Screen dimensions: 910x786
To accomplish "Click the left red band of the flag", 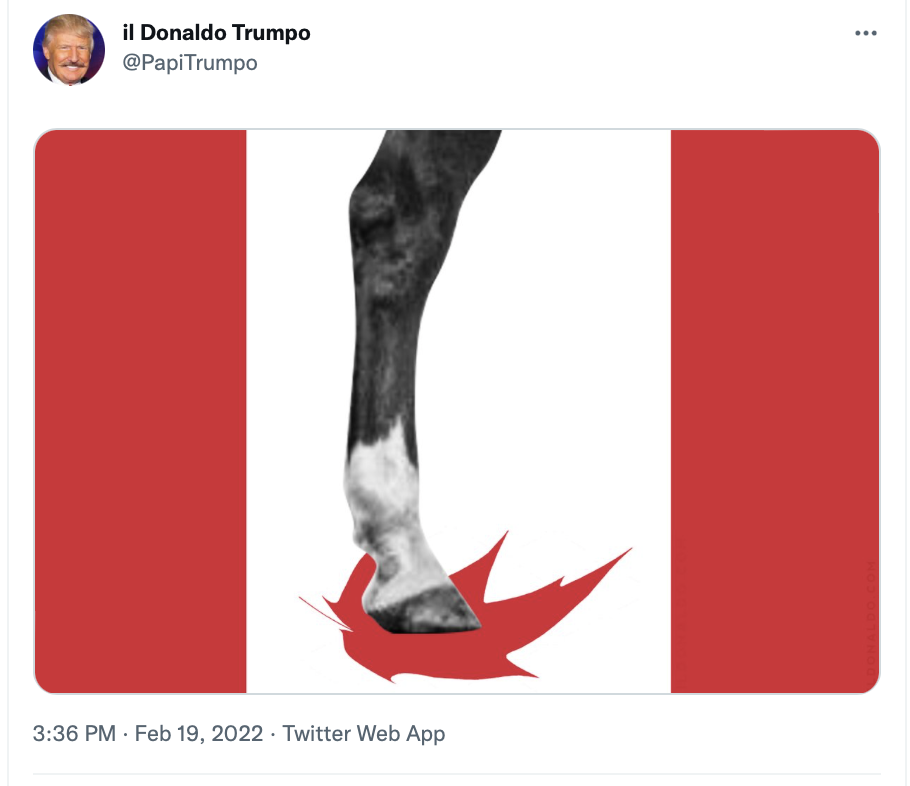I will coord(140,411).
